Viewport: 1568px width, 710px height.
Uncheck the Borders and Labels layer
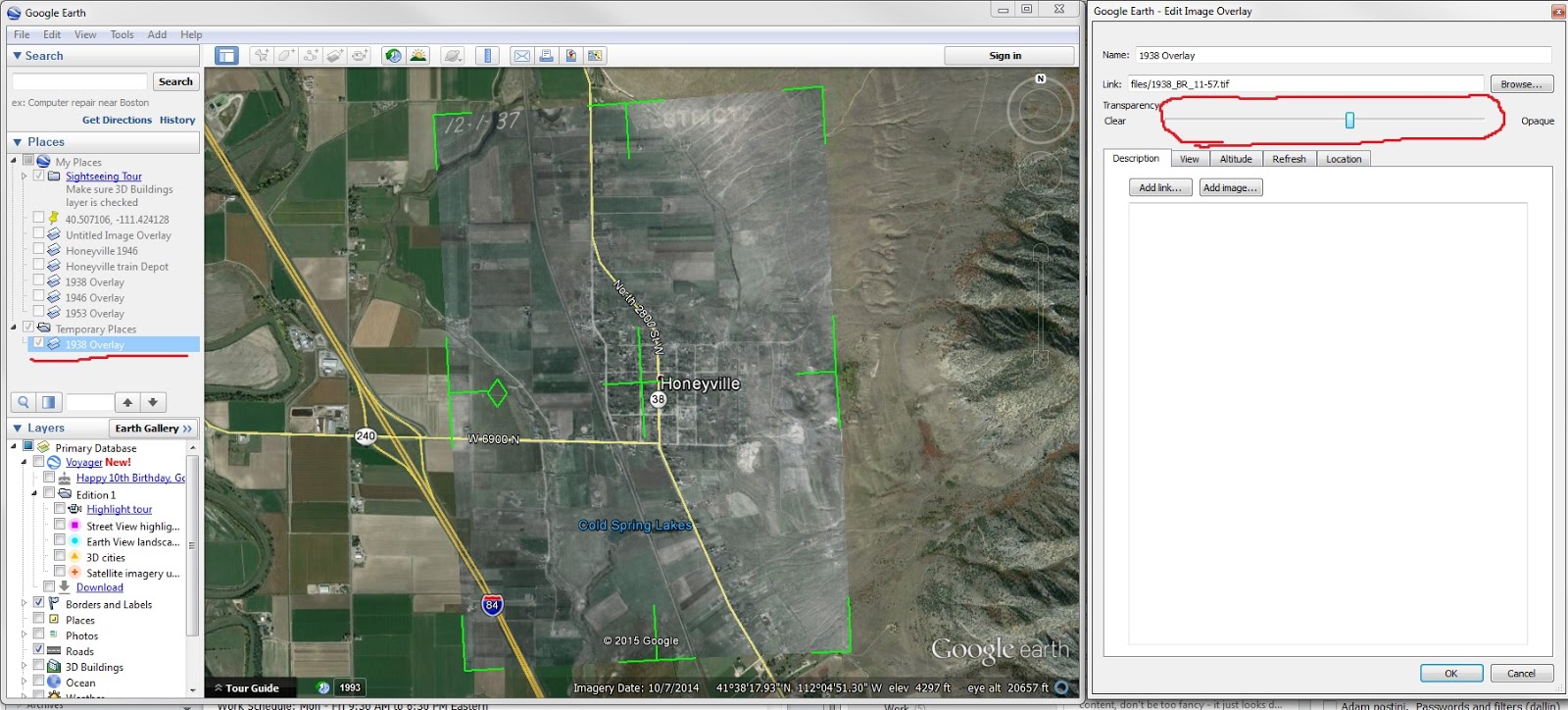coord(38,603)
